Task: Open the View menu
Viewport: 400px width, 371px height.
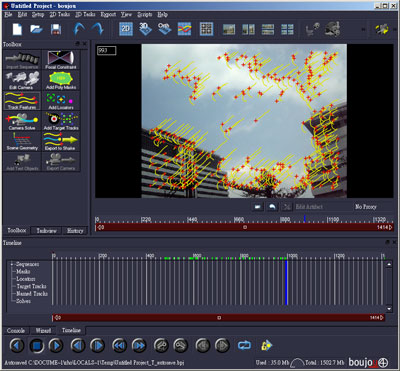Action: coord(126,15)
